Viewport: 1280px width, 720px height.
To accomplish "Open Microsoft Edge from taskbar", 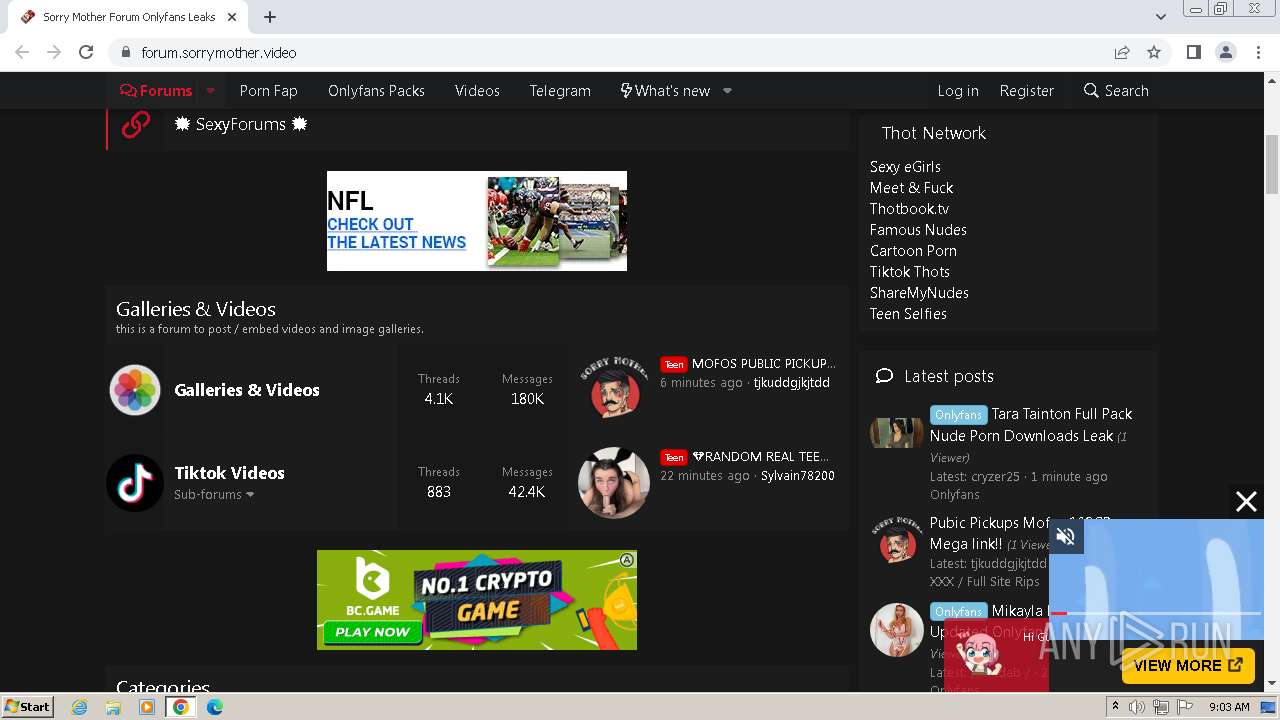I will pyautogui.click(x=215, y=707).
